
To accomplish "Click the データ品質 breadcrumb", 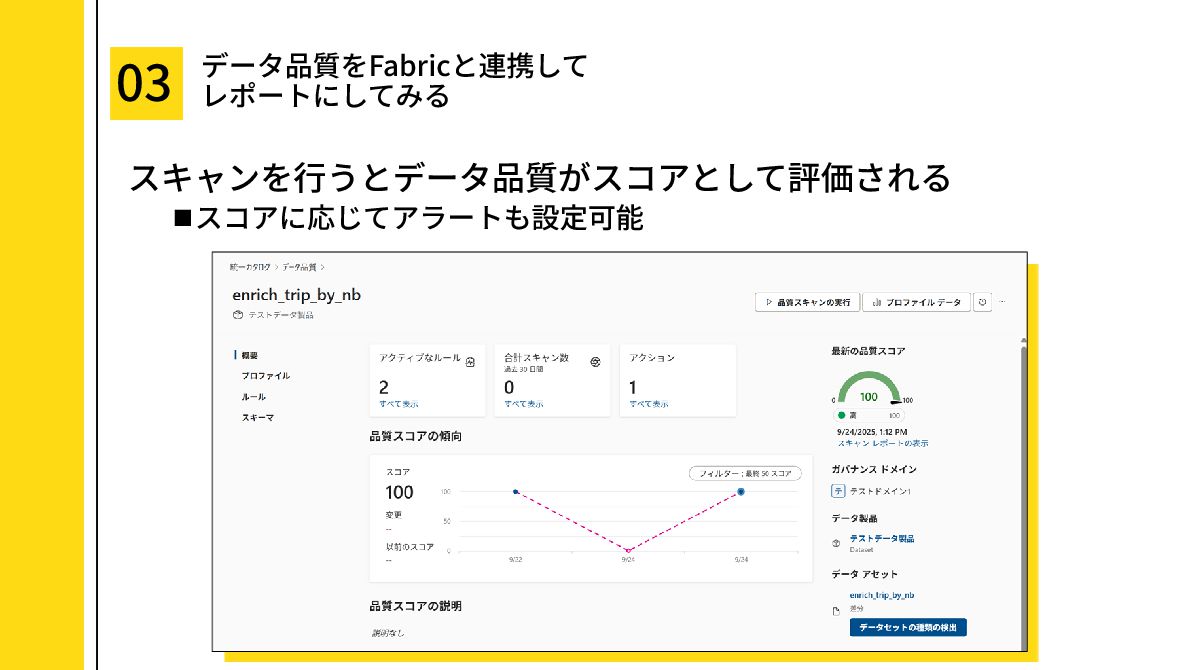I will click(x=299, y=267).
